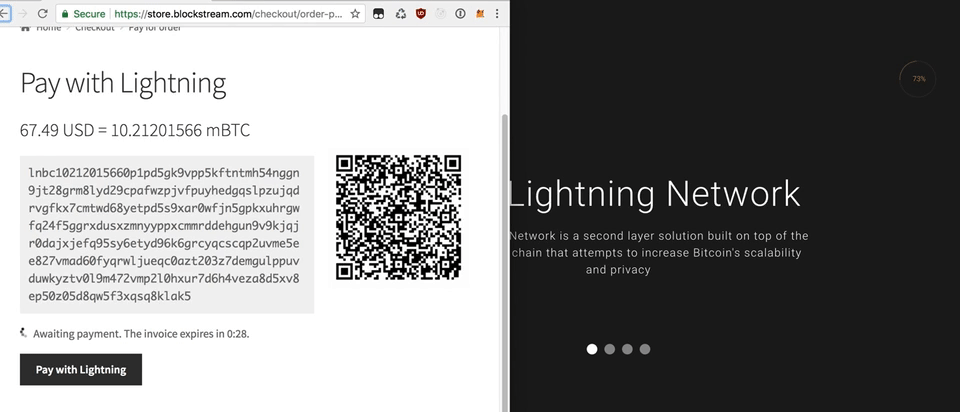Screen dimensions: 960x412
Task: Click the browser forward arrow button
Action: tap(23, 13)
